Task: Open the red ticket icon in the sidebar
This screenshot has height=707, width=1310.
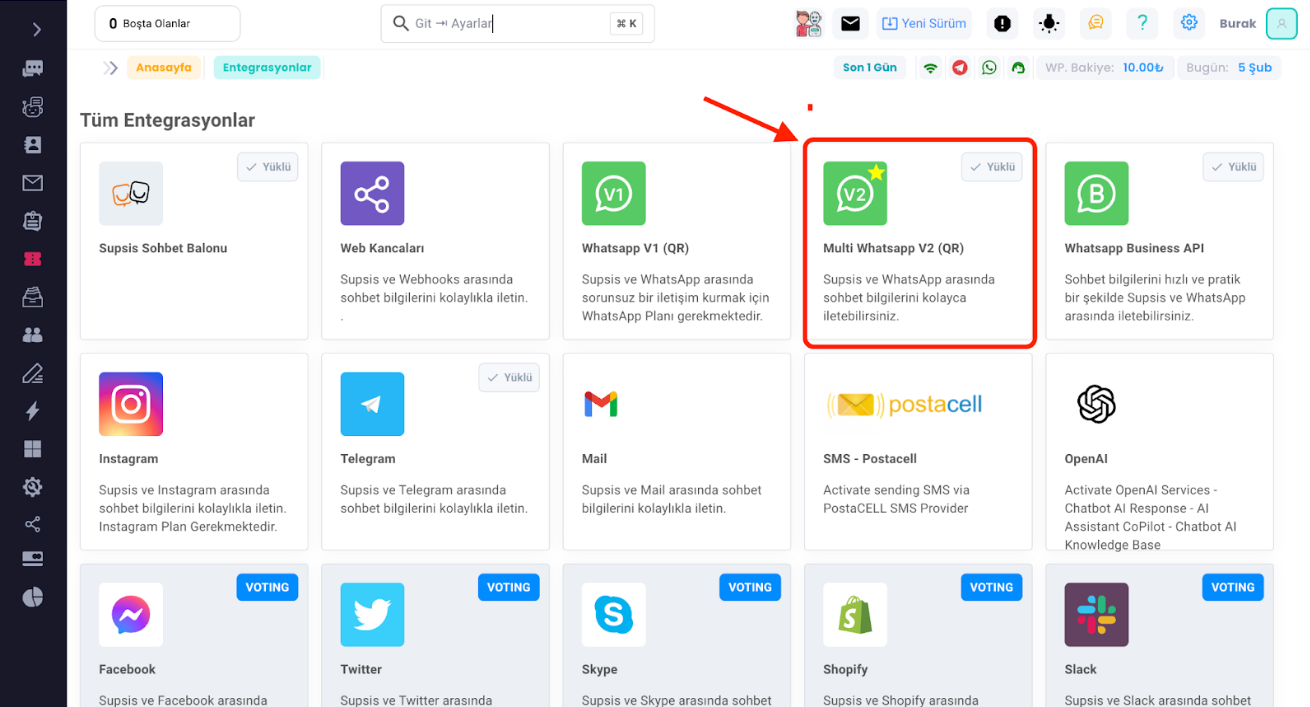Action: (33, 259)
